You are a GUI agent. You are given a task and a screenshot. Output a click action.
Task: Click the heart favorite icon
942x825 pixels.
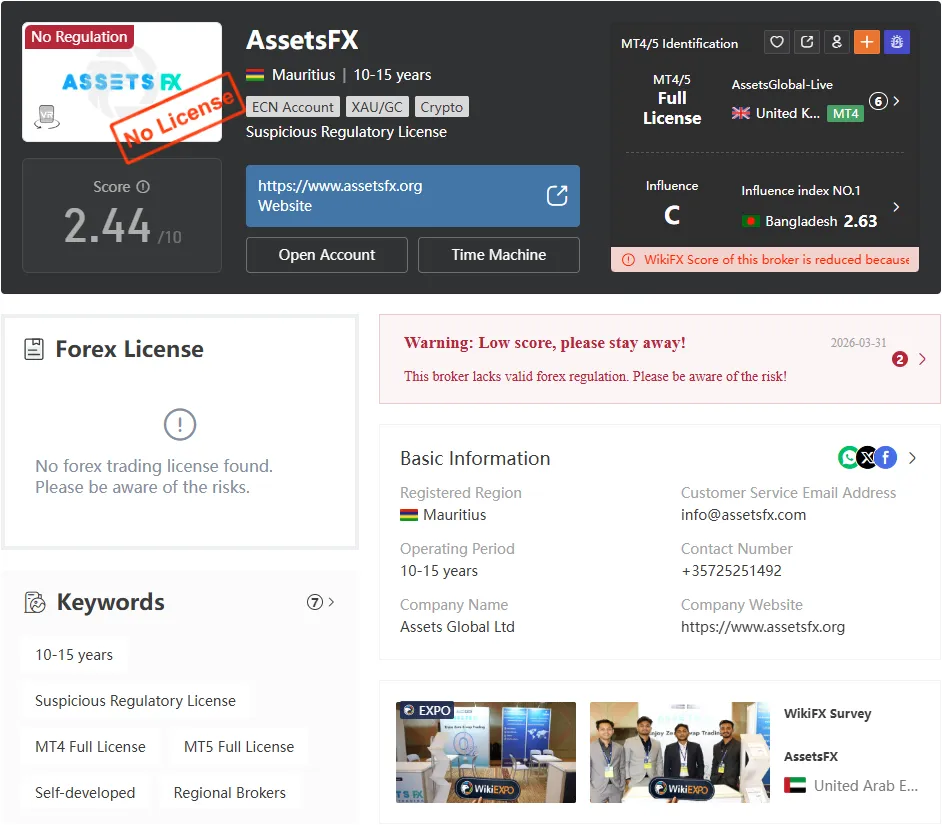777,42
